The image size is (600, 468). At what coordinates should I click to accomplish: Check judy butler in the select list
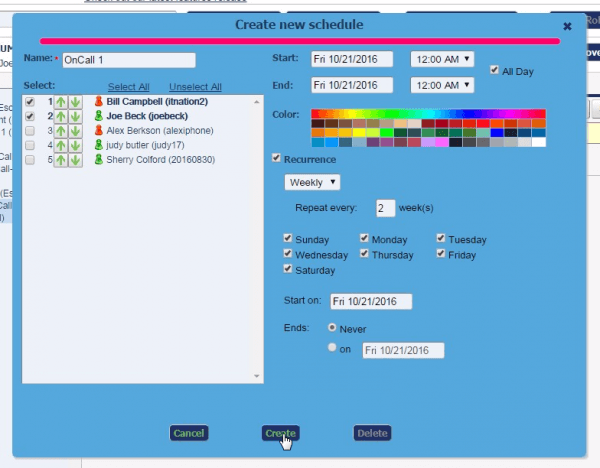coord(30,145)
